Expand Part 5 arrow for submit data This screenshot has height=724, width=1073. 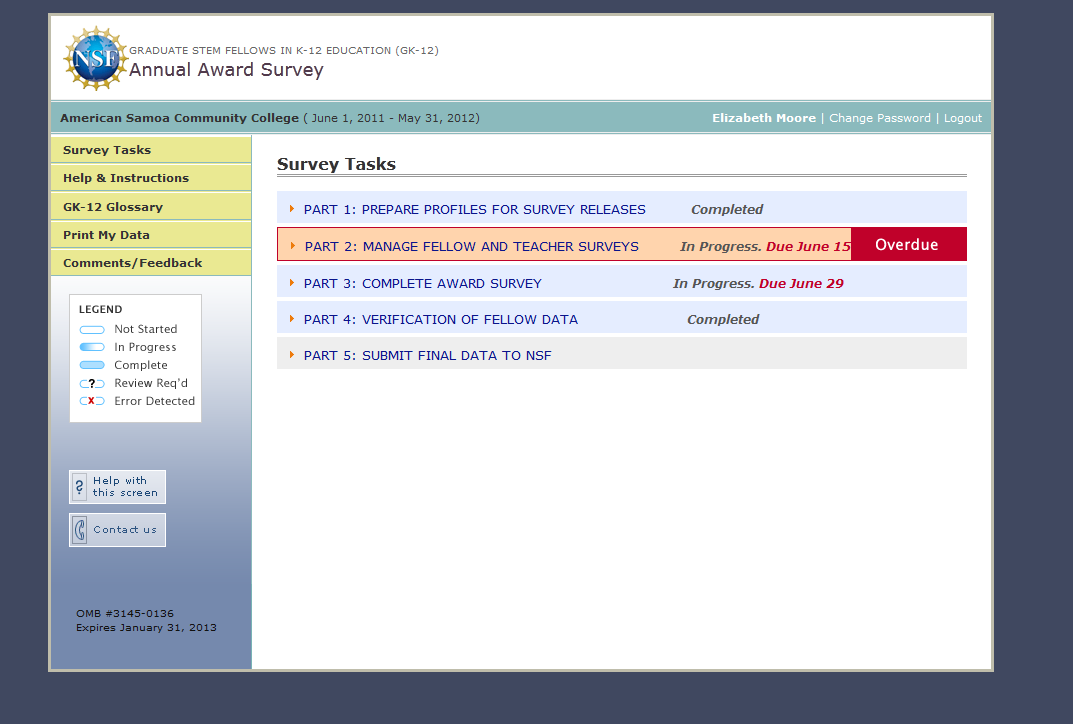click(292, 354)
